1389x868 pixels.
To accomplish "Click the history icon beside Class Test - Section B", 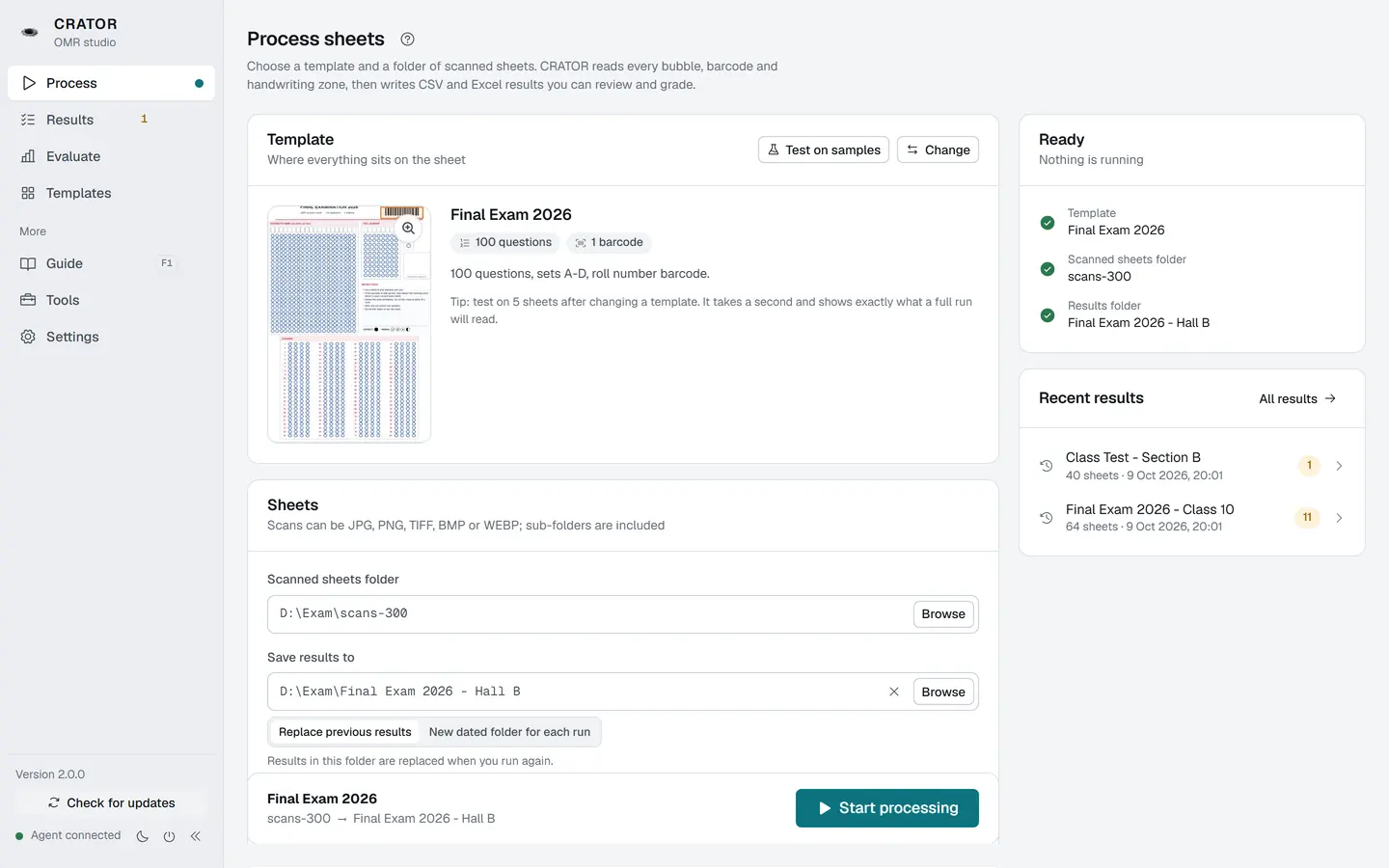I will point(1046,466).
